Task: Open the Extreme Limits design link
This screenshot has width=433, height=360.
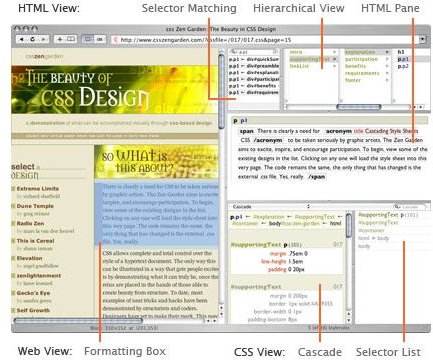Action: (37, 189)
